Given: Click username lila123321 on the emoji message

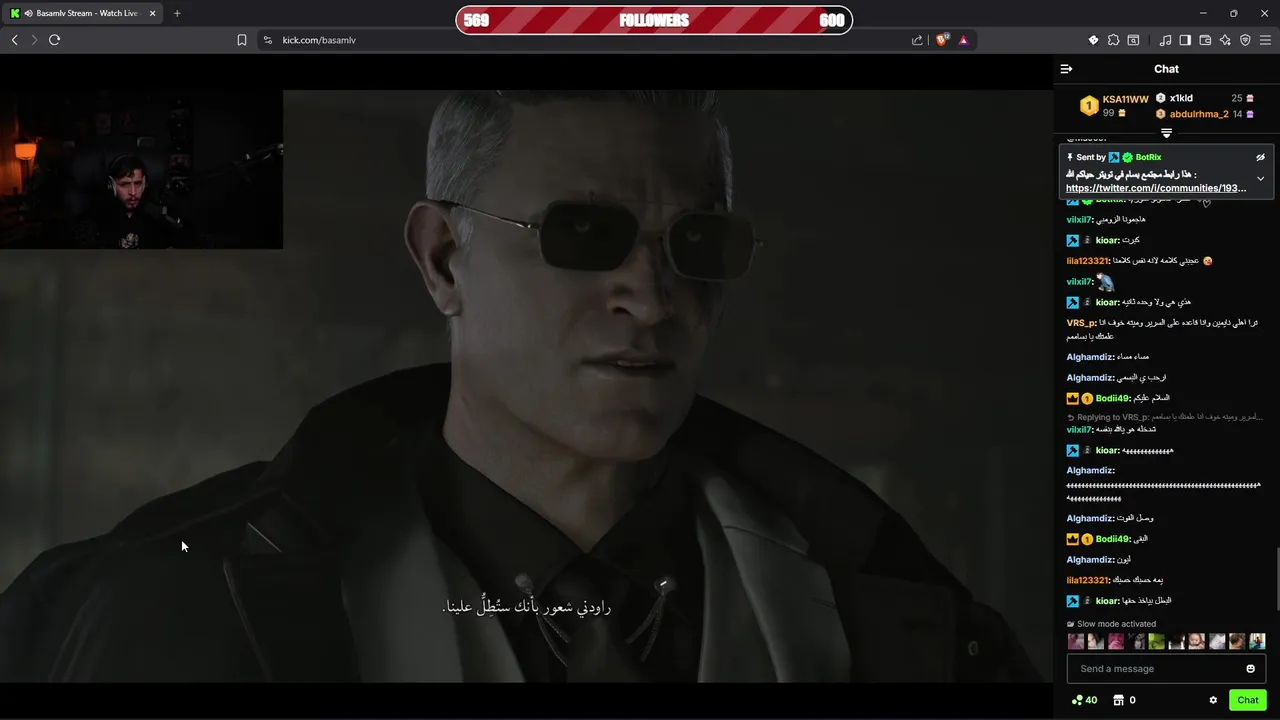Looking at the screenshot, I should click(x=1088, y=261).
